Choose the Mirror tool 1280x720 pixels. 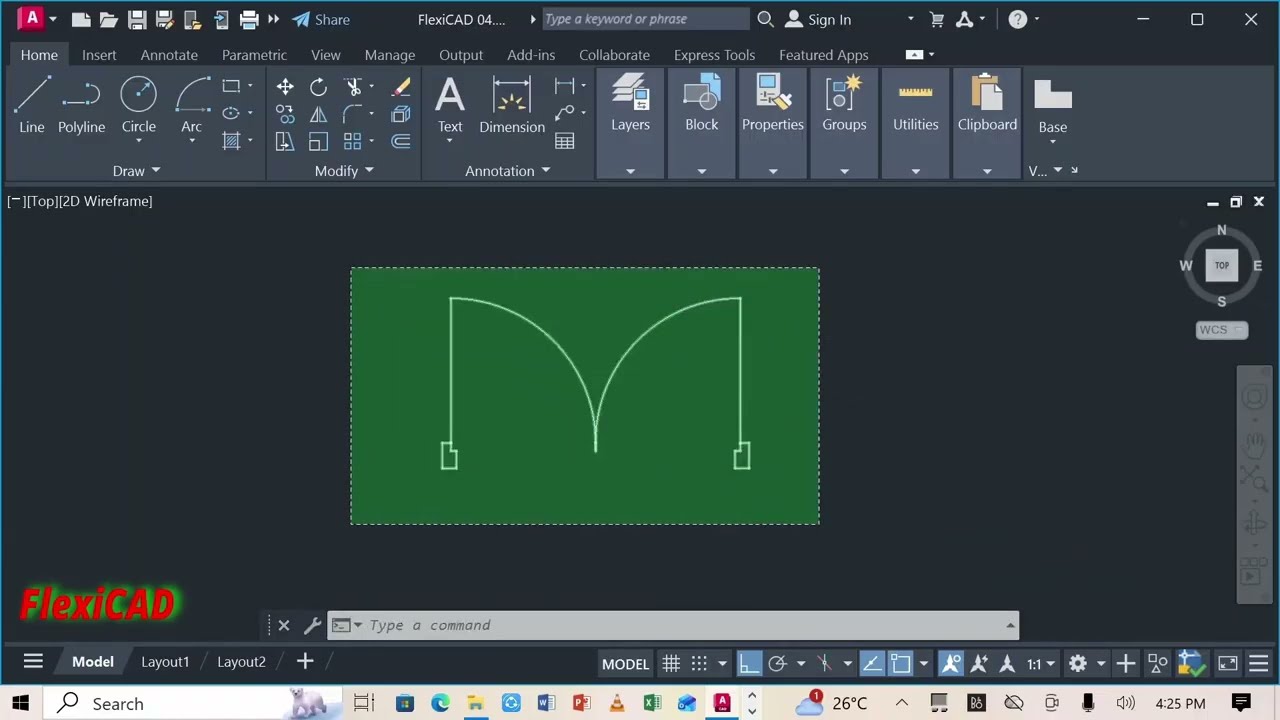click(318, 114)
